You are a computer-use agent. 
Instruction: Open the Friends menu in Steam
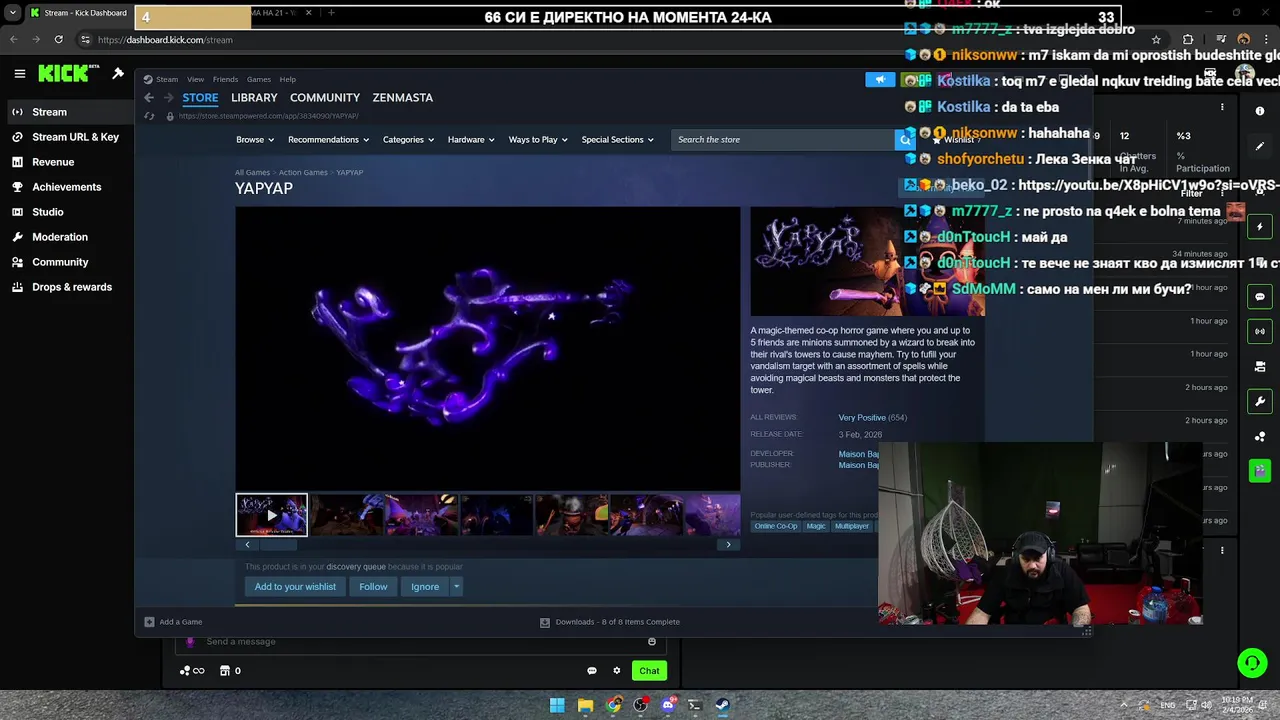(x=225, y=79)
